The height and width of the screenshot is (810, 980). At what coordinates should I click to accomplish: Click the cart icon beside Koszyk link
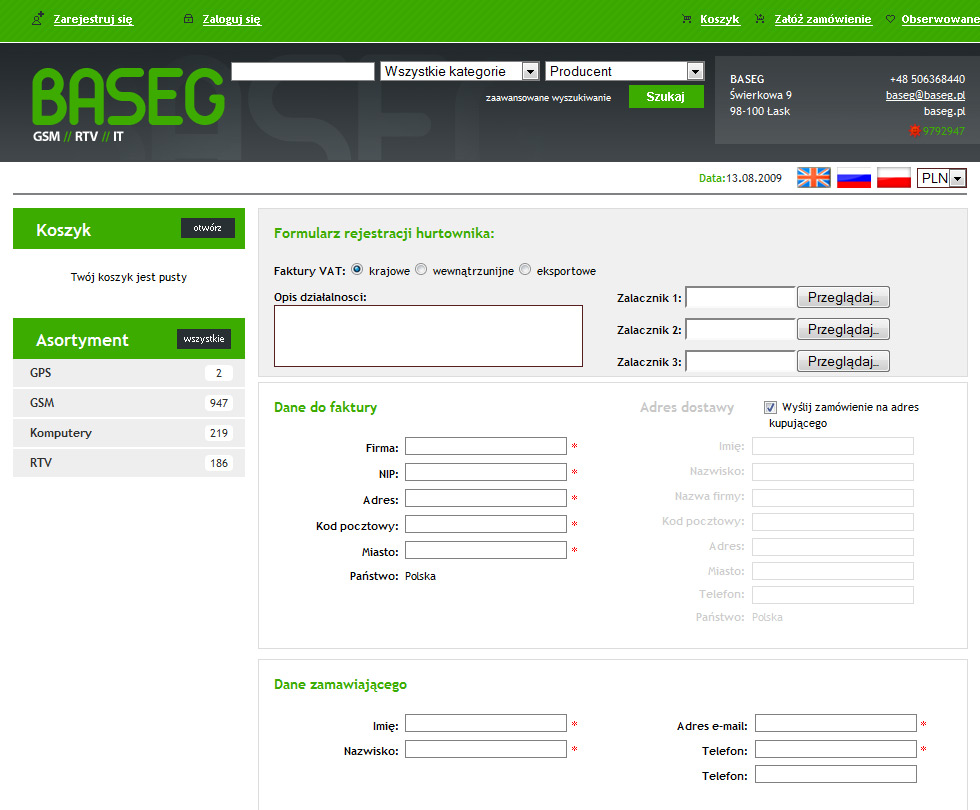click(686, 19)
